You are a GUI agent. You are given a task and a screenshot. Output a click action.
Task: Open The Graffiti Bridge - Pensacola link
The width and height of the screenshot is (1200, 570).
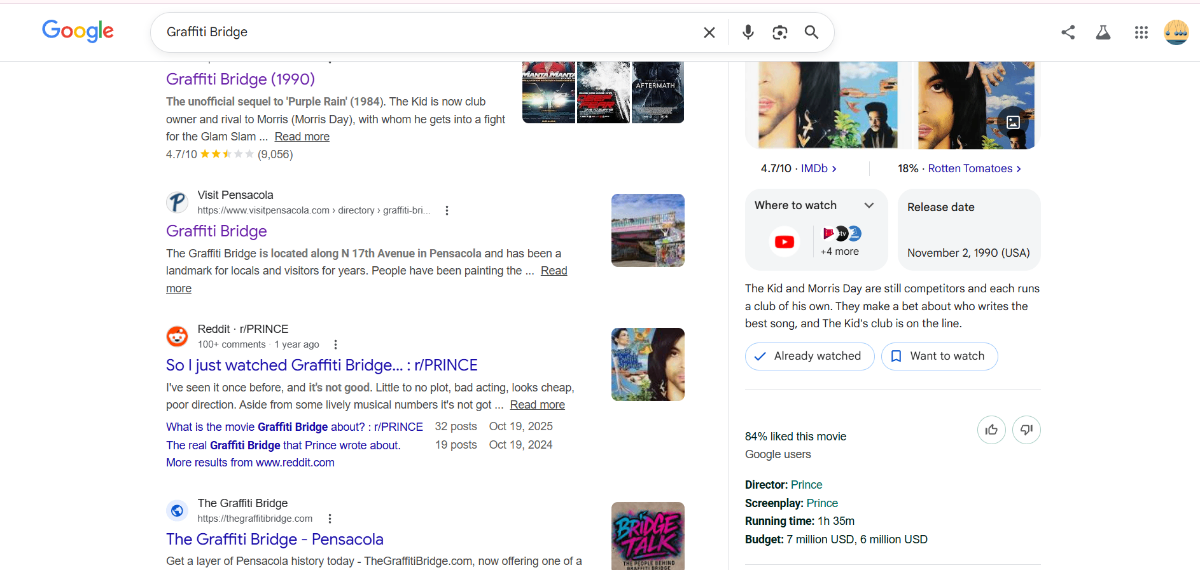pos(275,539)
